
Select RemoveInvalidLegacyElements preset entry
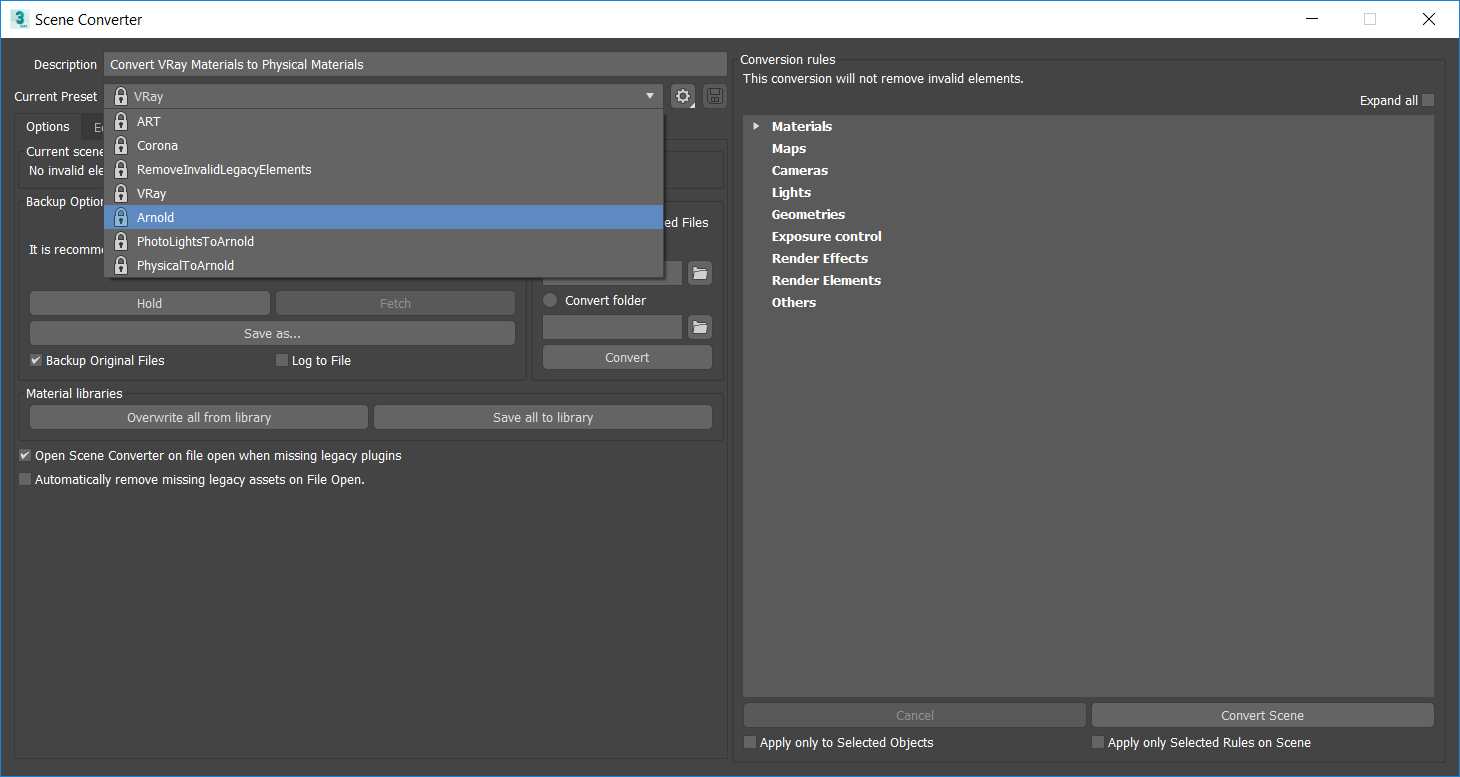224,169
